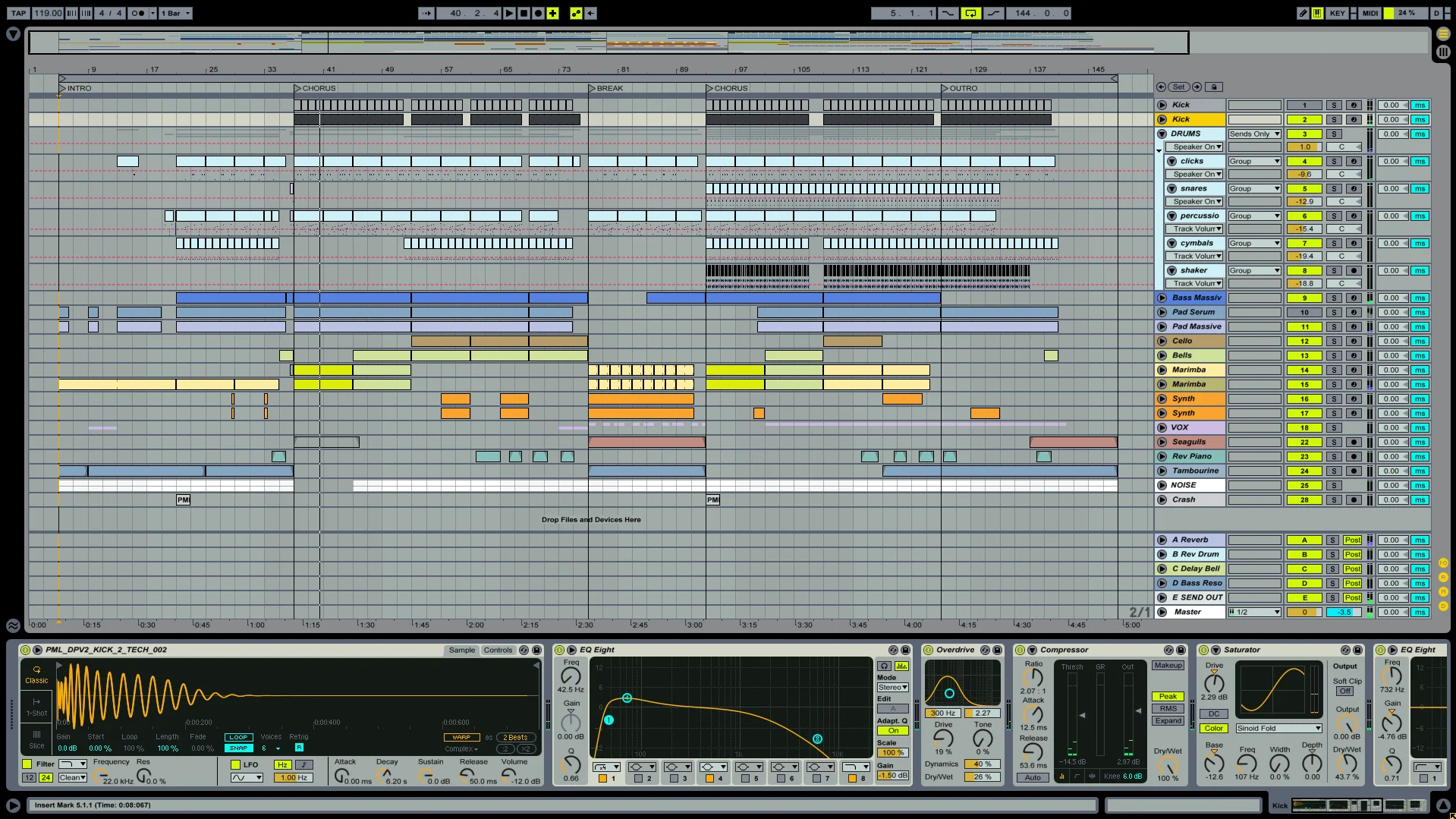Select Peak mode in Compressor
The width and height of the screenshot is (1456, 819).
(1168, 696)
